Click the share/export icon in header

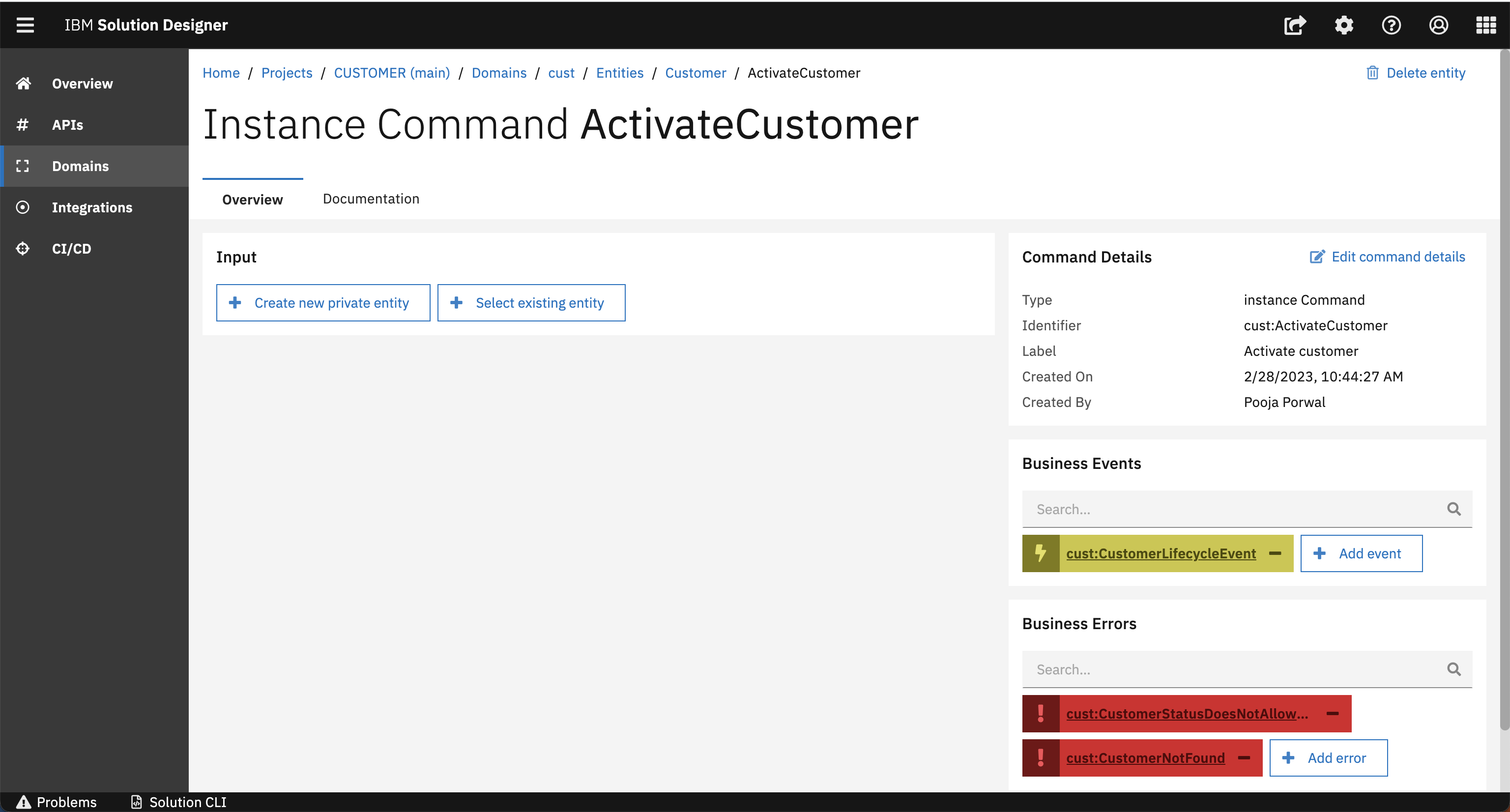coord(1295,25)
